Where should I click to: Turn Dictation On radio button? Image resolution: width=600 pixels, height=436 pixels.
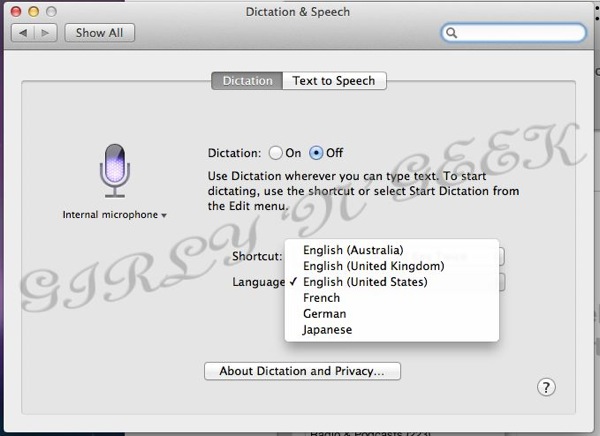pyautogui.click(x=276, y=153)
